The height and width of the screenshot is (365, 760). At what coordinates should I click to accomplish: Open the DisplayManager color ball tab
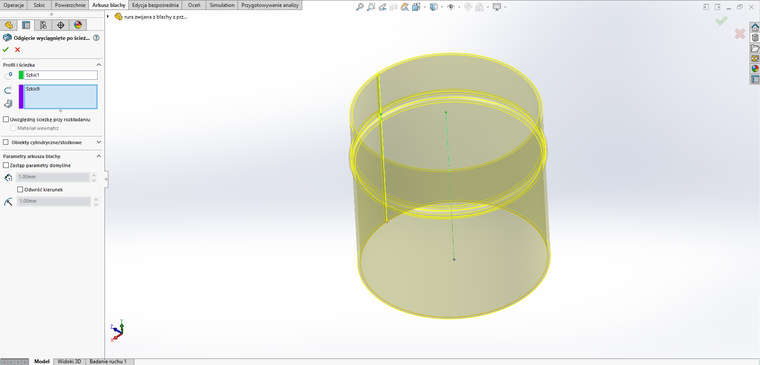tap(78, 25)
